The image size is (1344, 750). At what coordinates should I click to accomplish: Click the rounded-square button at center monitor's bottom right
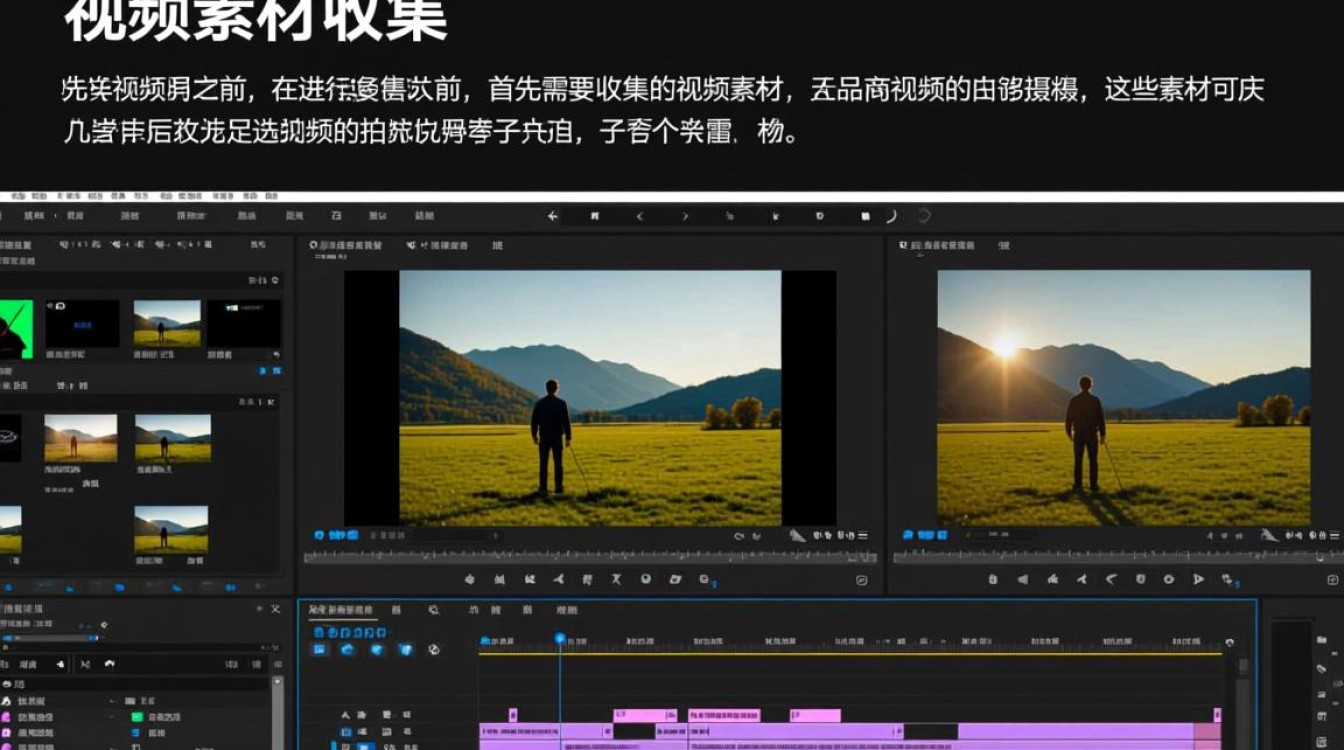862,580
